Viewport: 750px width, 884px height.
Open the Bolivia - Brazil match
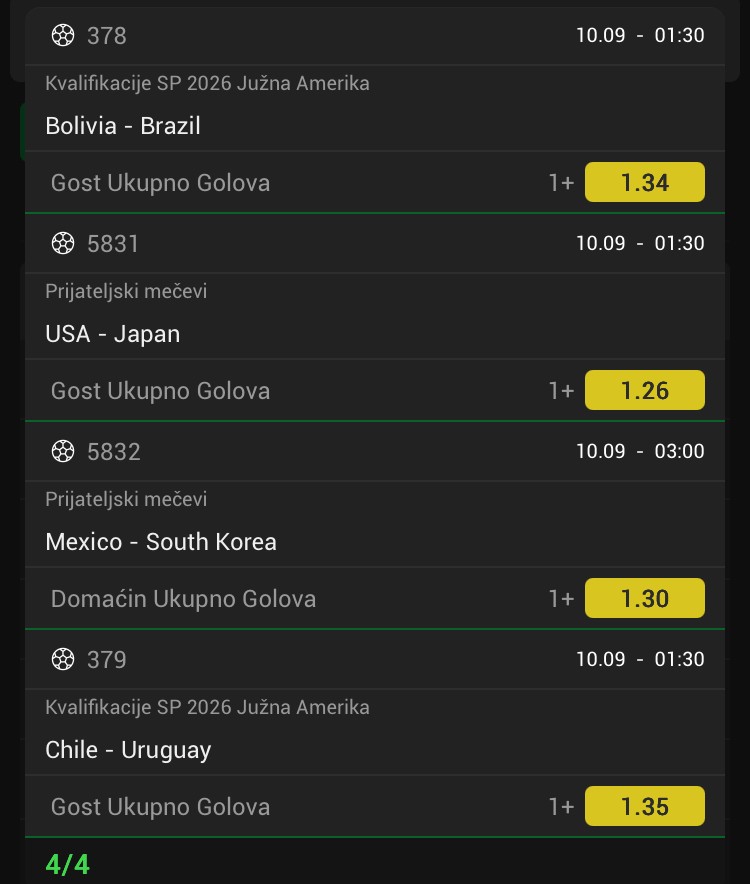[123, 126]
